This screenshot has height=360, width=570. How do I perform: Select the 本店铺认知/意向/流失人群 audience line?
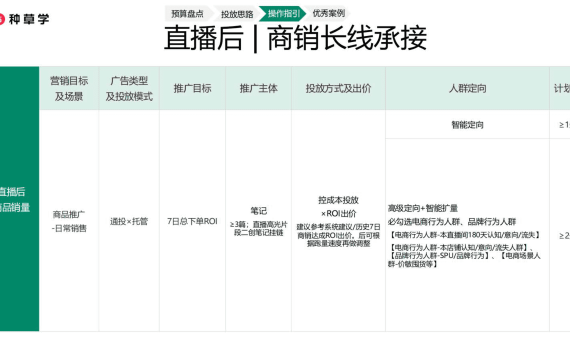tap(460, 247)
